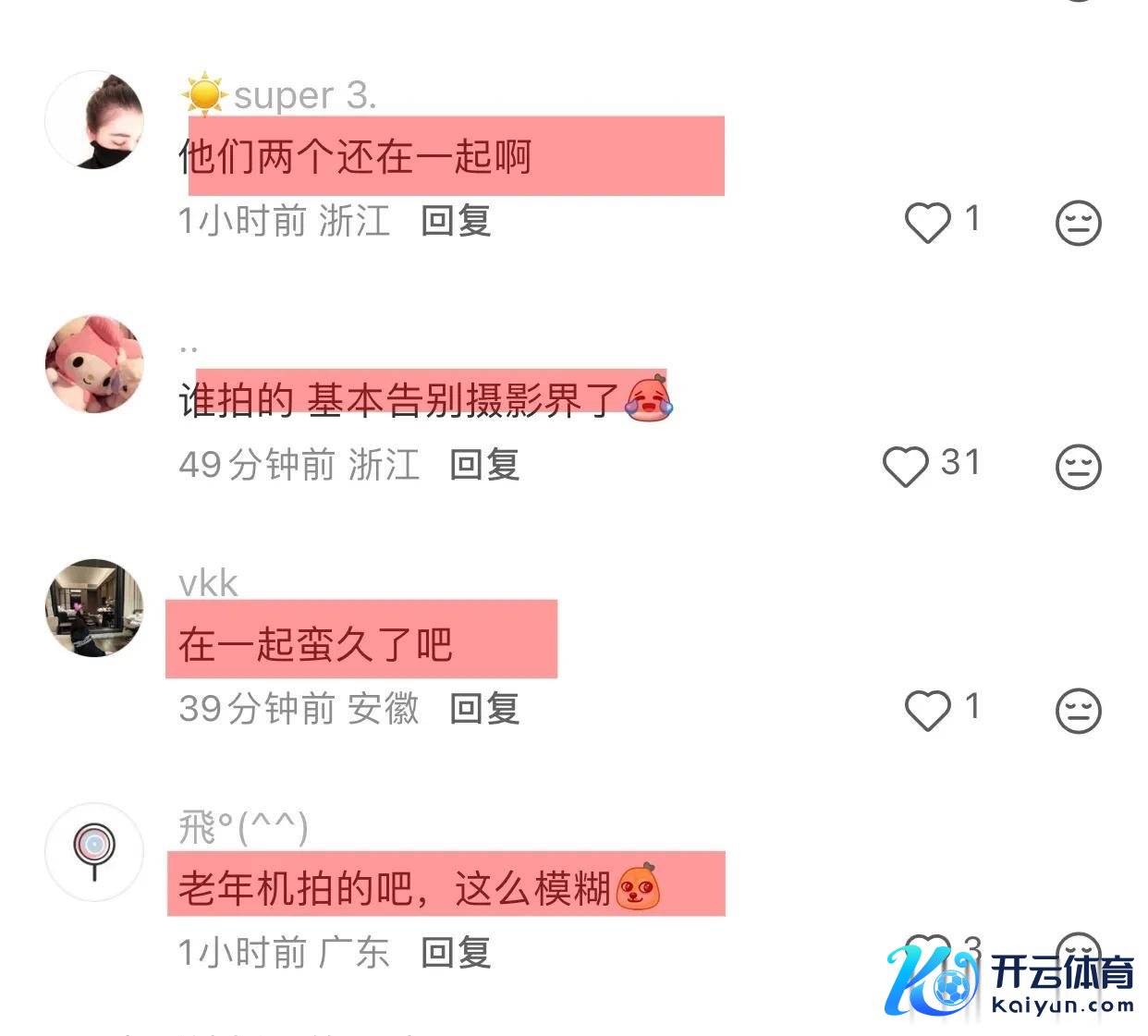Tap the dislike face on the 49分钟前 comment

pyautogui.click(x=1079, y=466)
